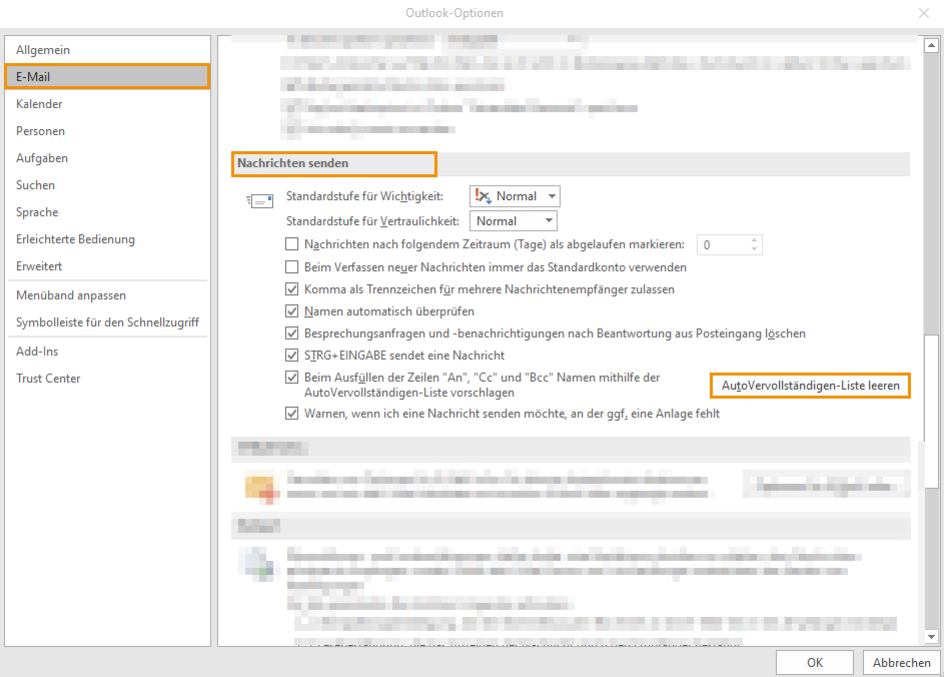Select the E-Mail options category

pyautogui.click(x=108, y=77)
